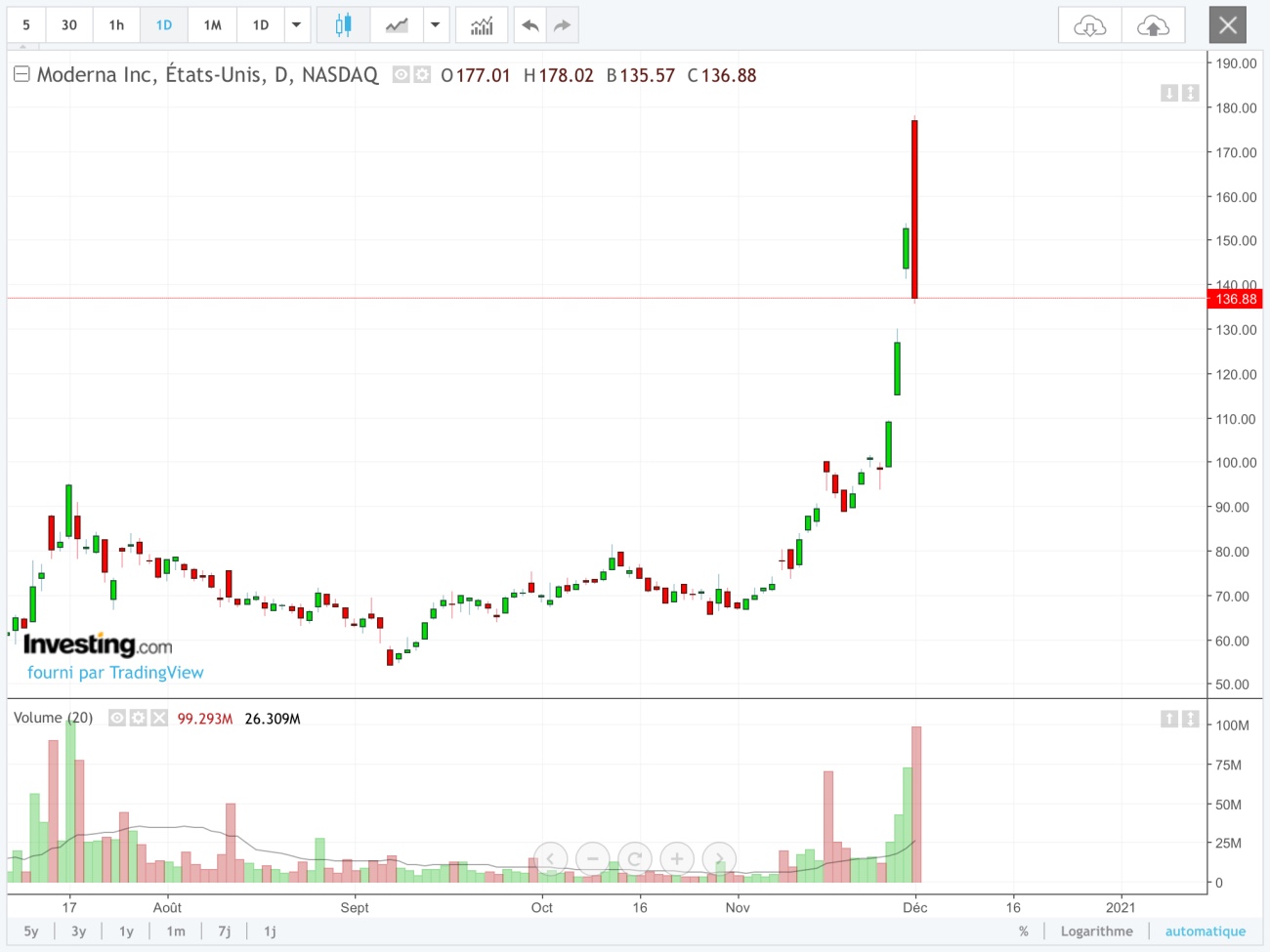Undo the last chart action
This screenshot has height=952, width=1270.
point(530,25)
